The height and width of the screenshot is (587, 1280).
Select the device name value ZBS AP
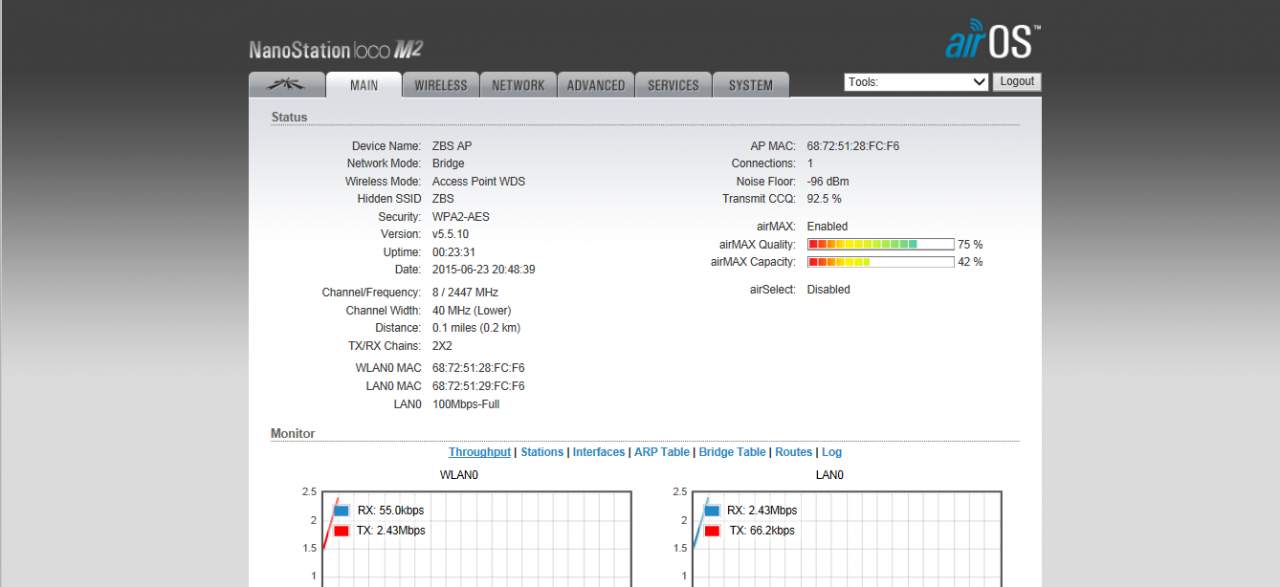(452, 146)
